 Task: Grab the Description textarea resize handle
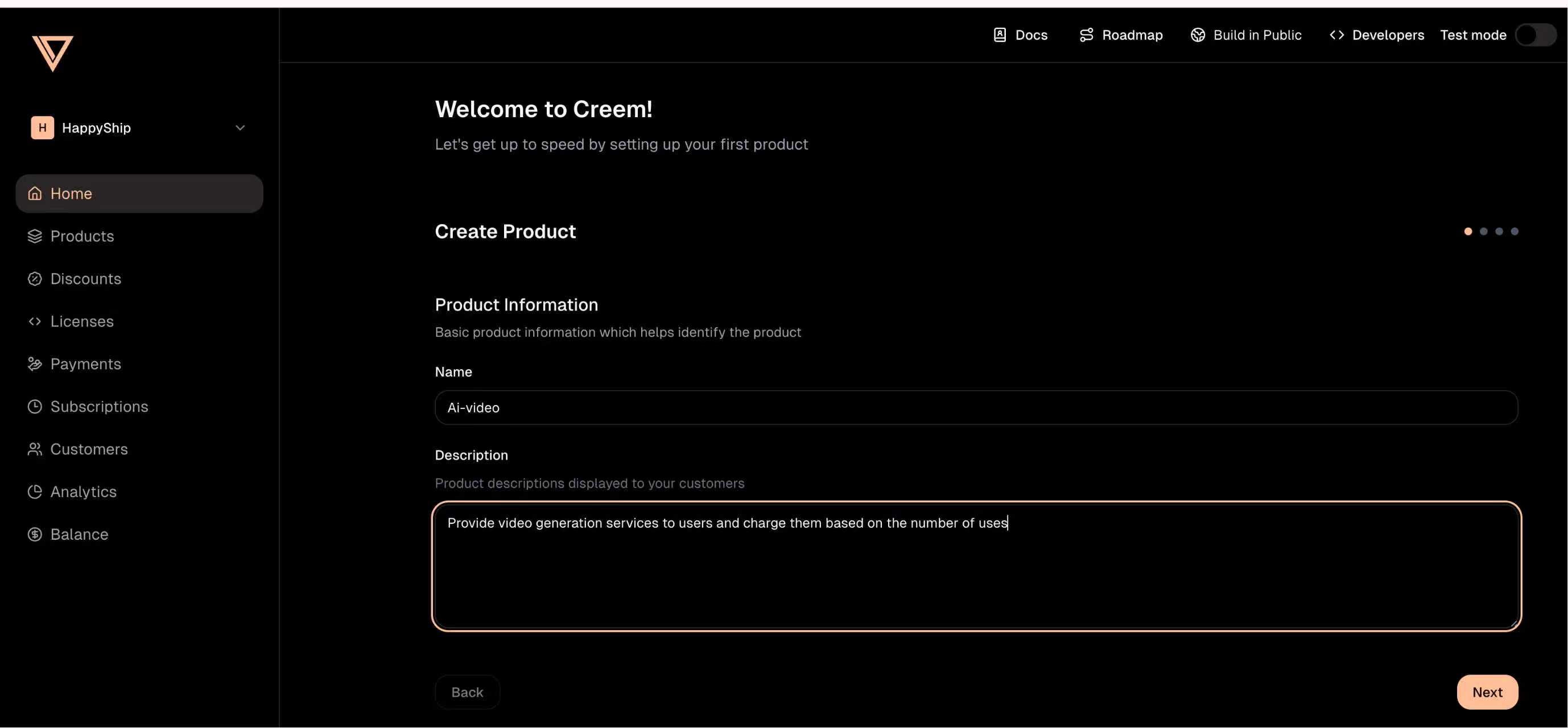click(1513, 624)
